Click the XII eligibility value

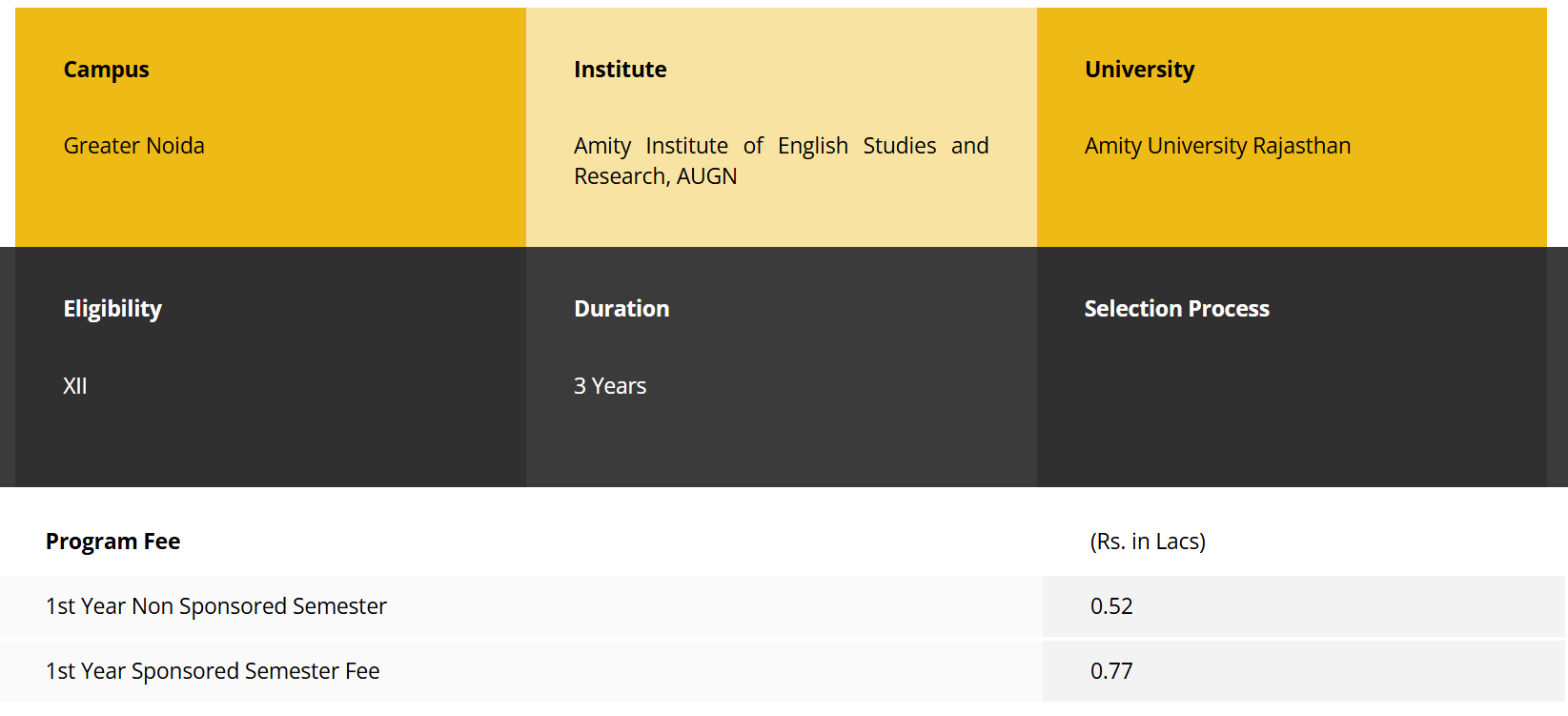[x=74, y=386]
